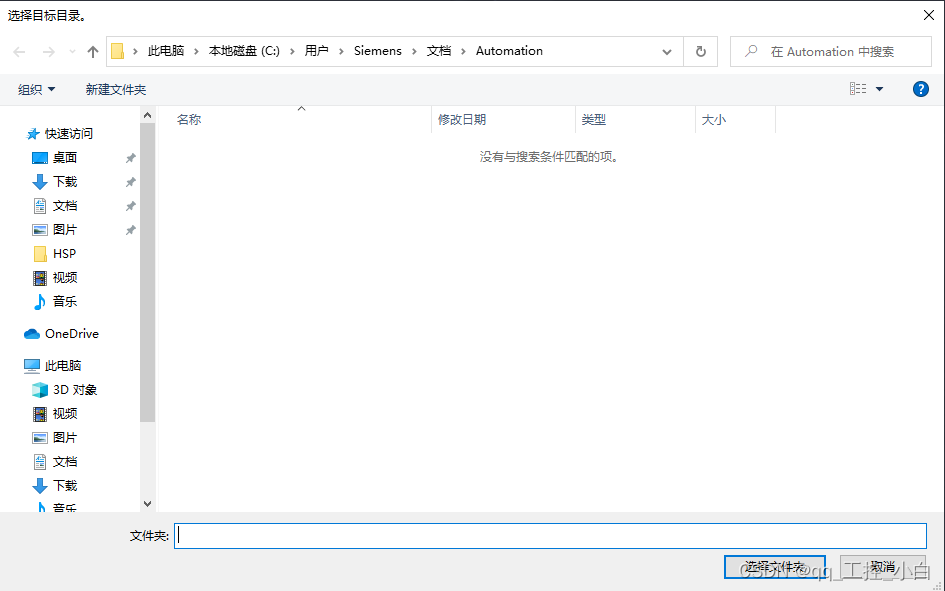Expand chevron after 此电脑 breadcrumb
This screenshot has width=945, height=591.
tap(196, 51)
